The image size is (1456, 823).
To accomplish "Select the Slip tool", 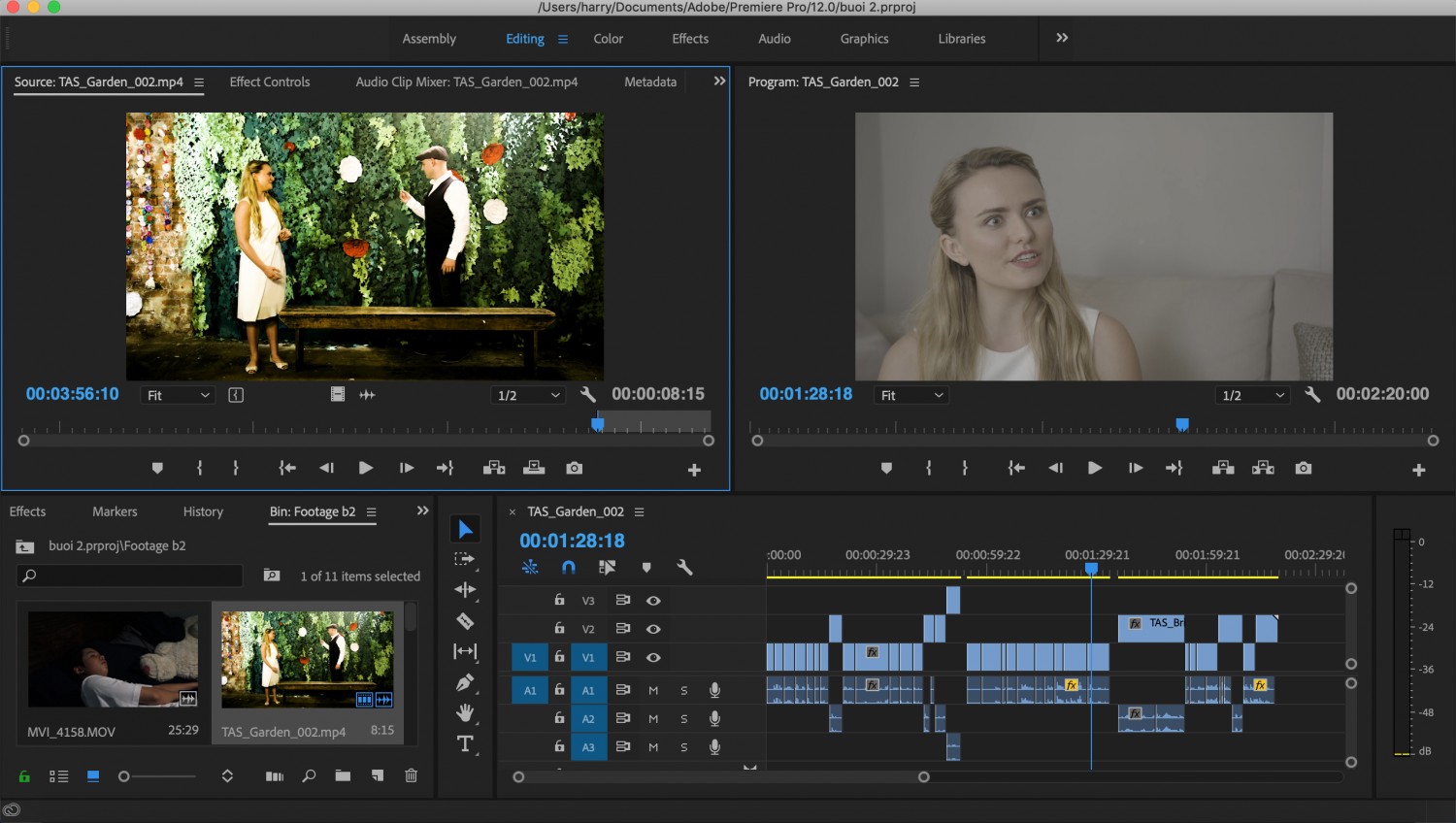I will tap(465, 651).
